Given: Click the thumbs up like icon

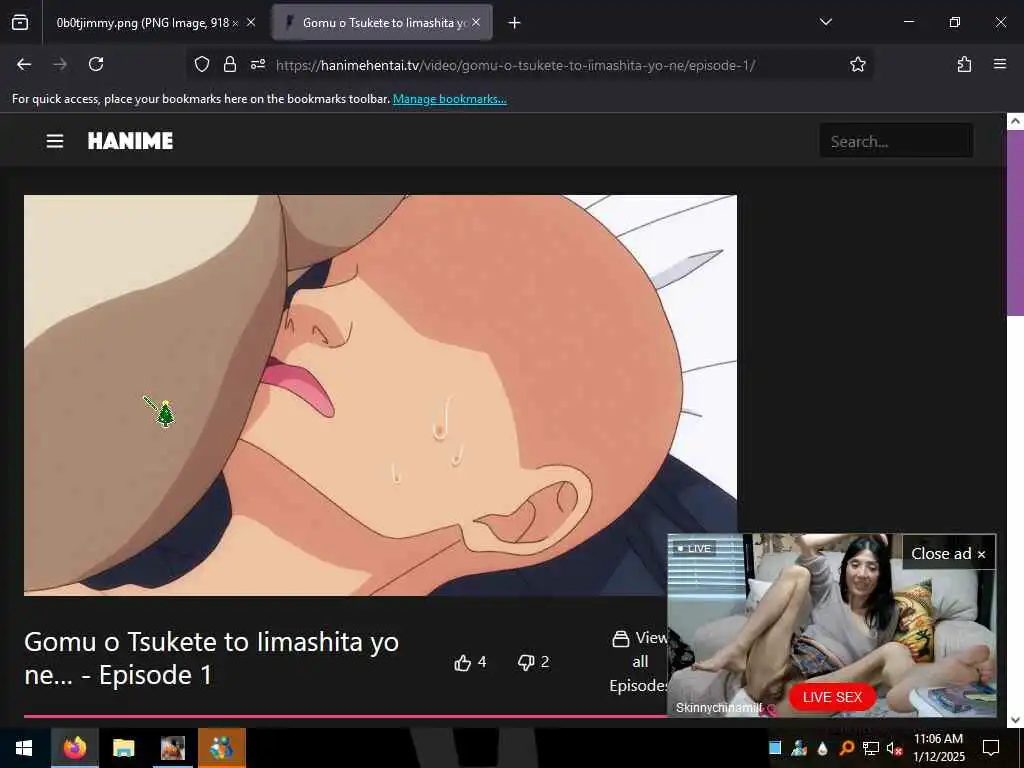Looking at the screenshot, I should 462,663.
